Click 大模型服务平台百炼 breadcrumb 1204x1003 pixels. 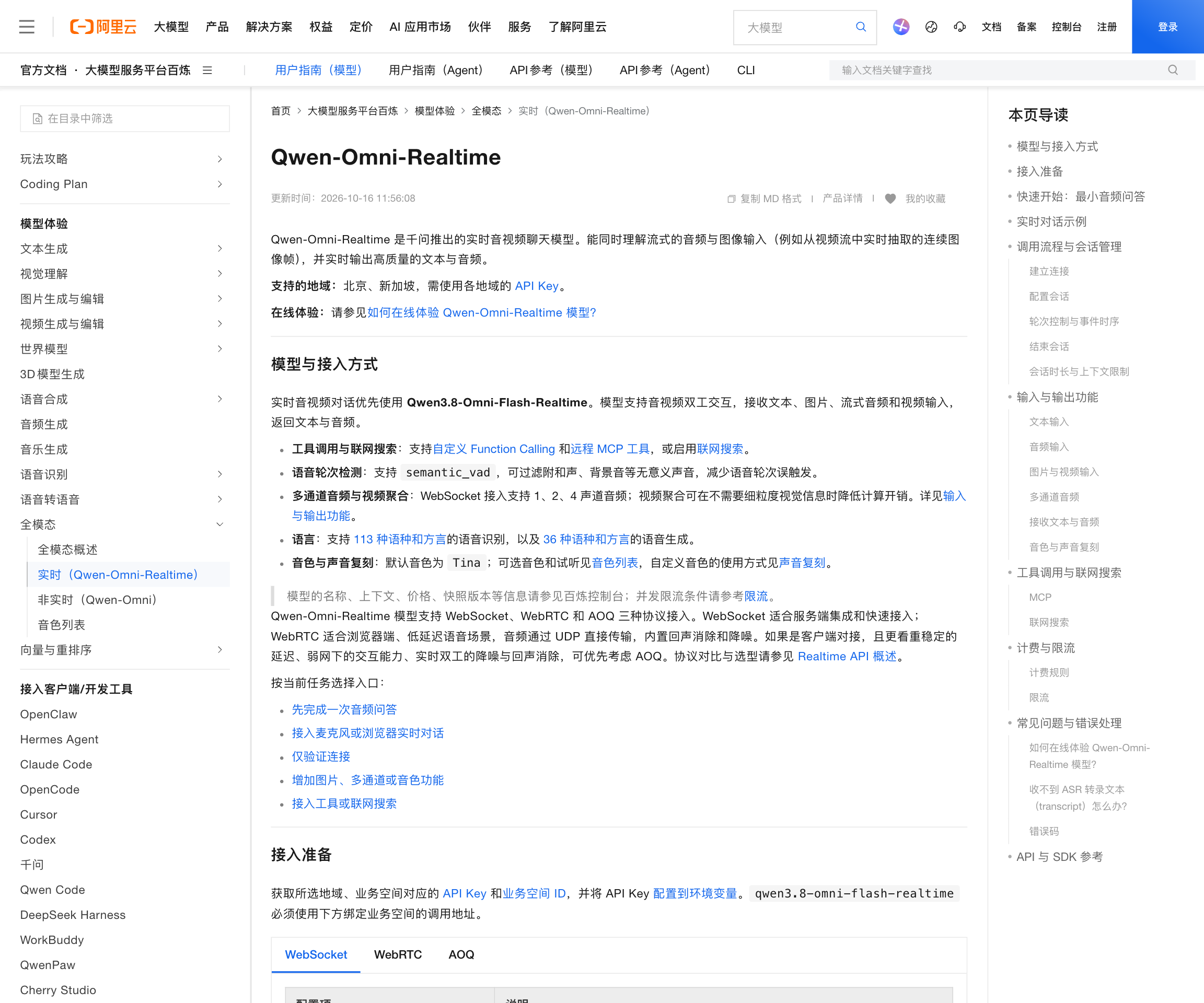(x=353, y=111)
